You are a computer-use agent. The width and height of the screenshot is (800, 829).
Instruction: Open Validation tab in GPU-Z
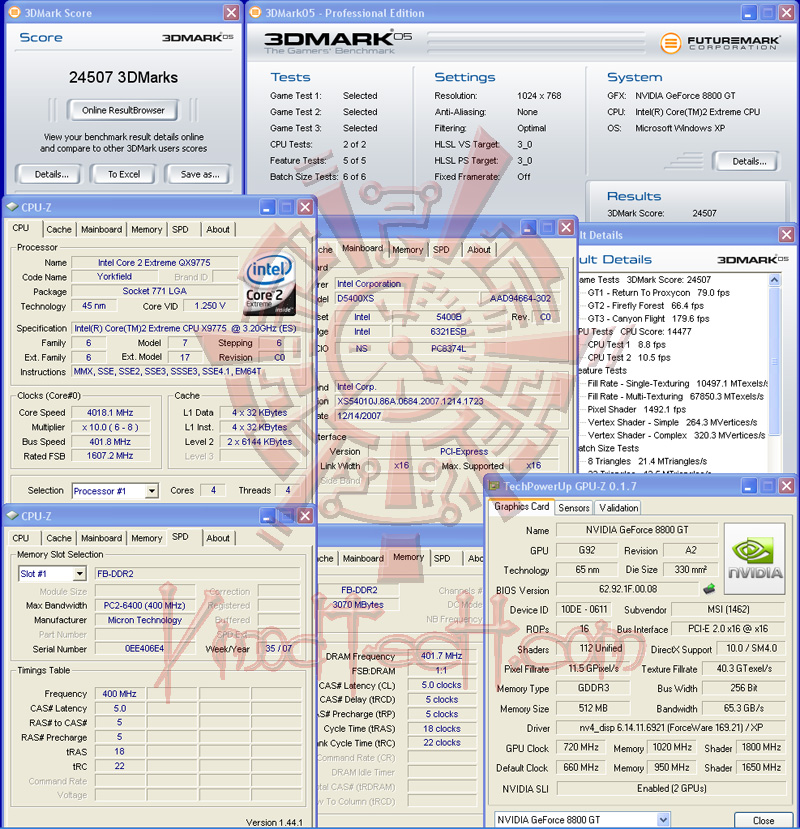tap(618, 508)
